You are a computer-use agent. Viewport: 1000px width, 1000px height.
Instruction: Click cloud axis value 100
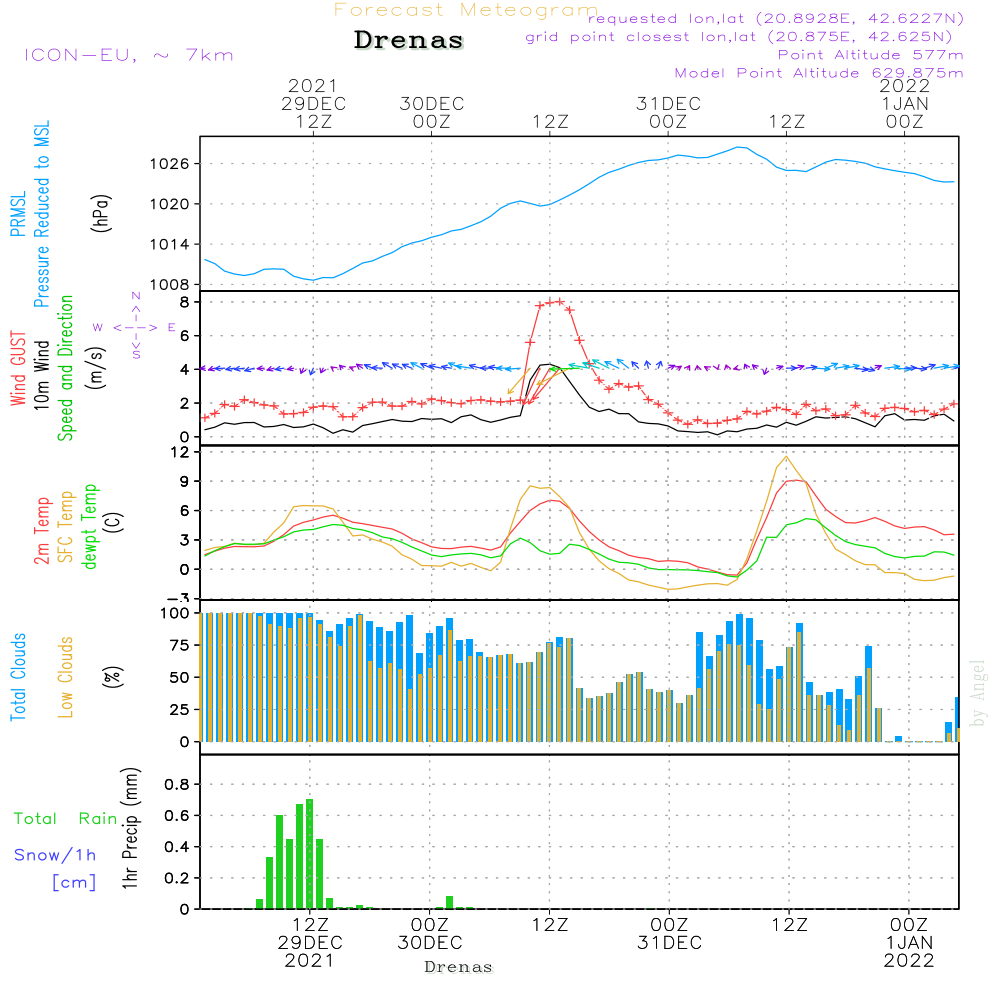tap(175, 613)
